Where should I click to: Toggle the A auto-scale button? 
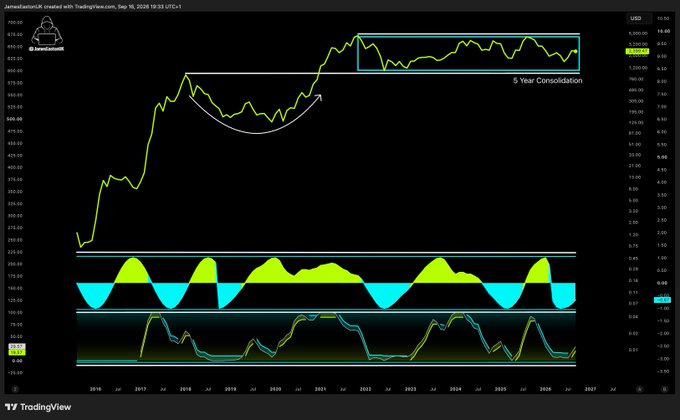tap(640, 389)
